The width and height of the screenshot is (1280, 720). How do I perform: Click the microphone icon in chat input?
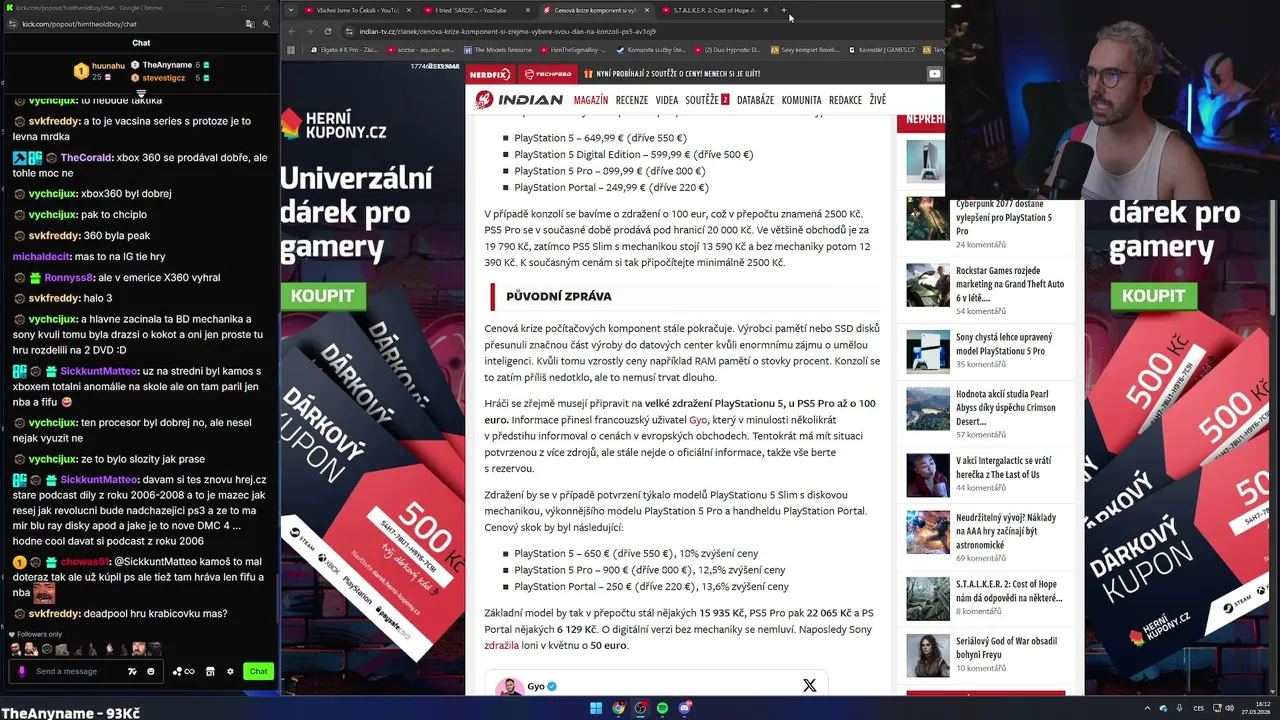pos(22,671)
